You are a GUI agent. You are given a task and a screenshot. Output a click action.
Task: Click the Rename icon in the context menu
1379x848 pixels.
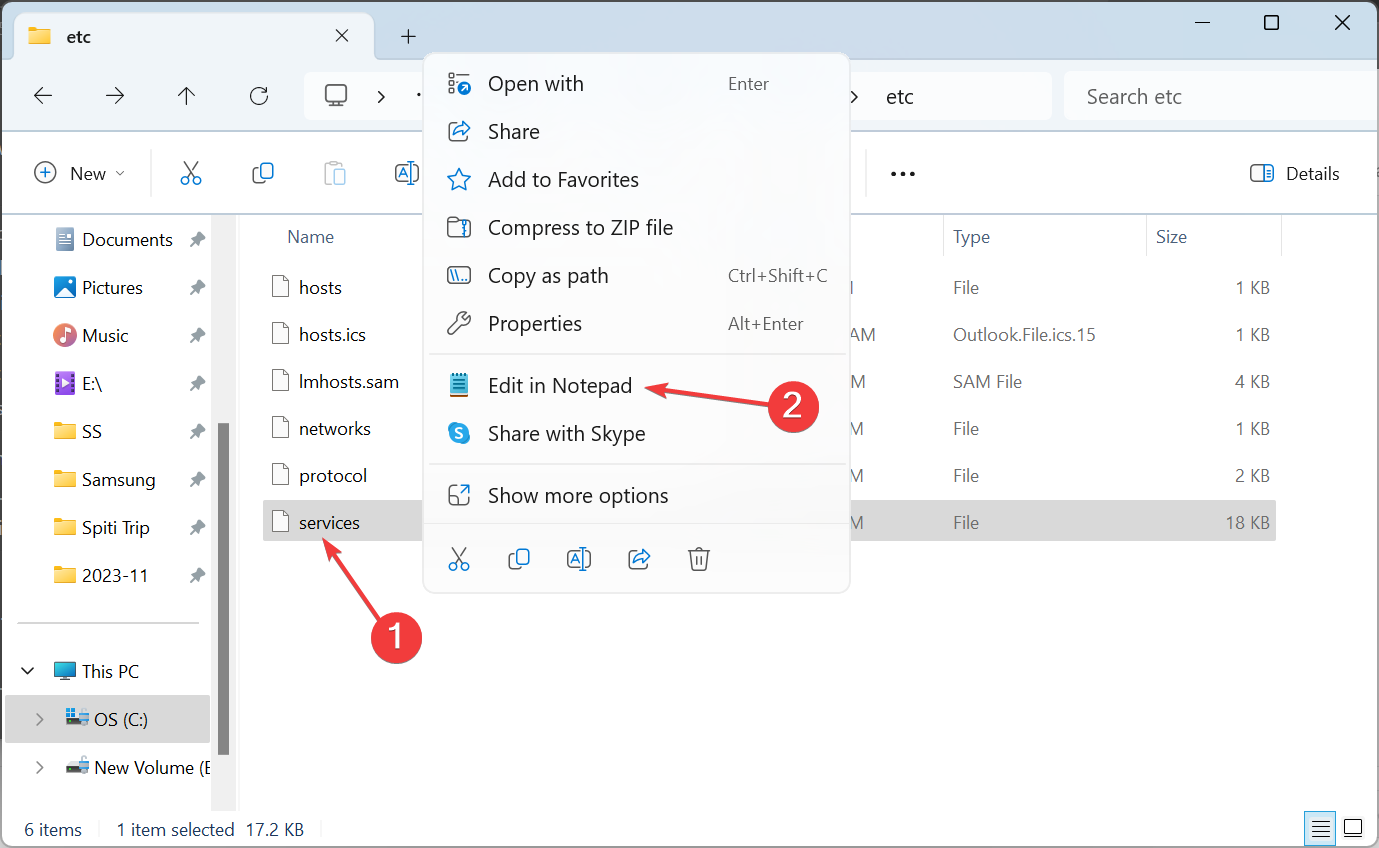[x=579, y=559]
